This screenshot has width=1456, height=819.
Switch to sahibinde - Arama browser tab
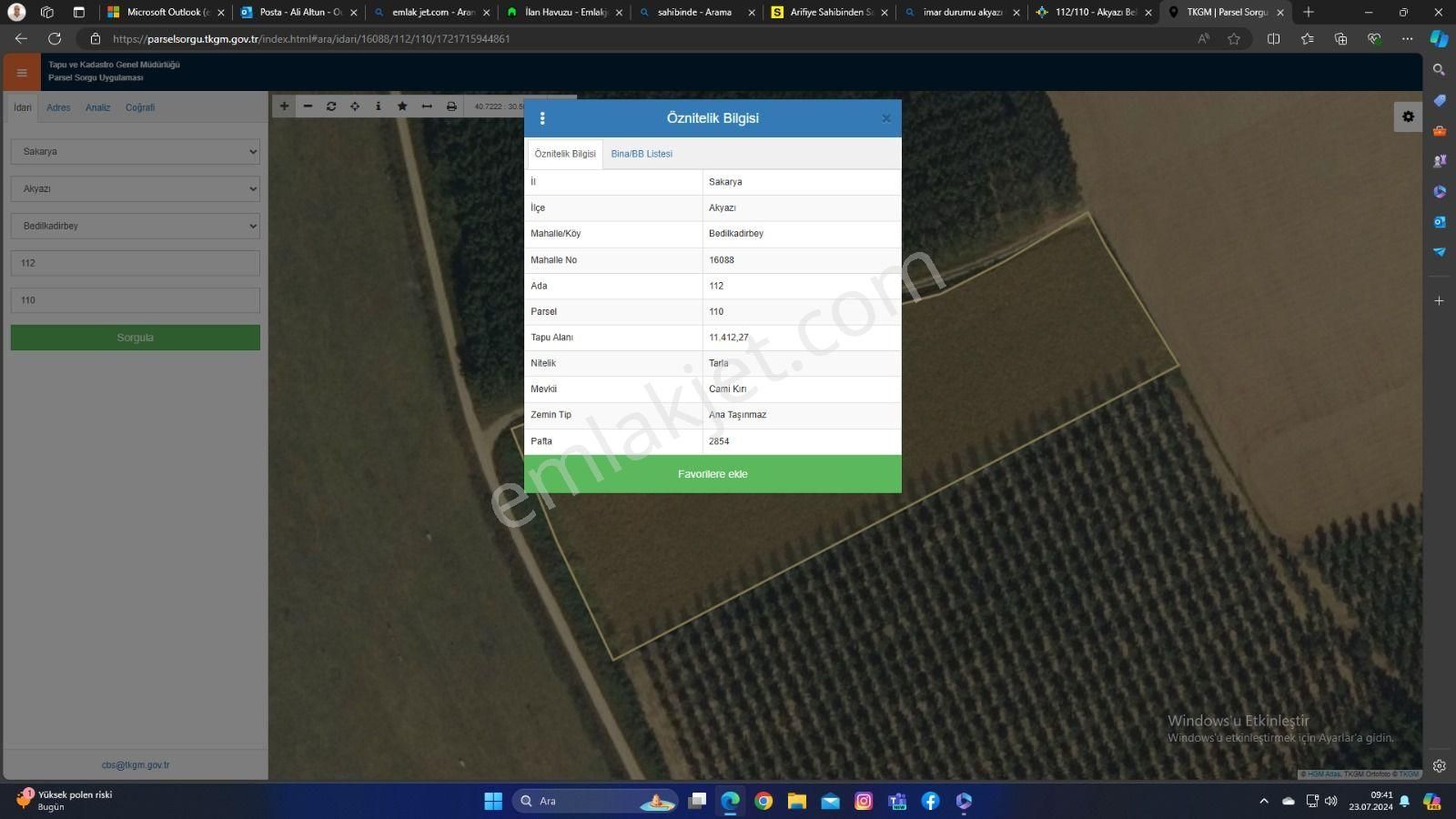696,13
